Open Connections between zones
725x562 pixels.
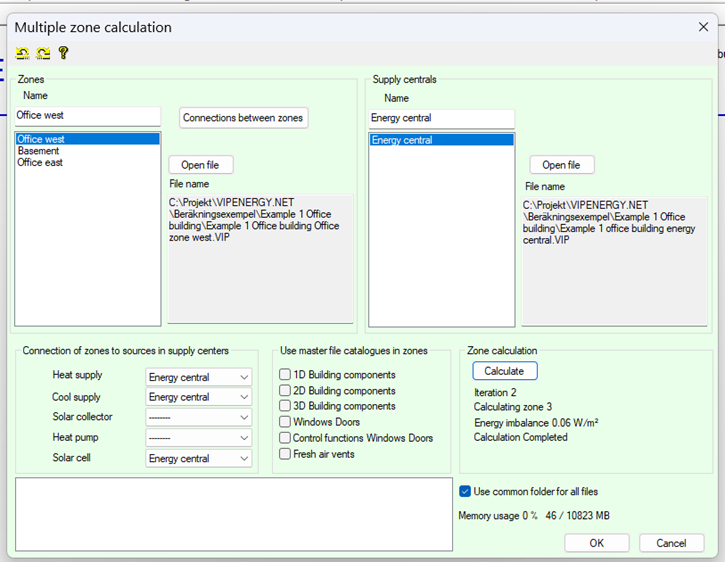coord(244,118)
